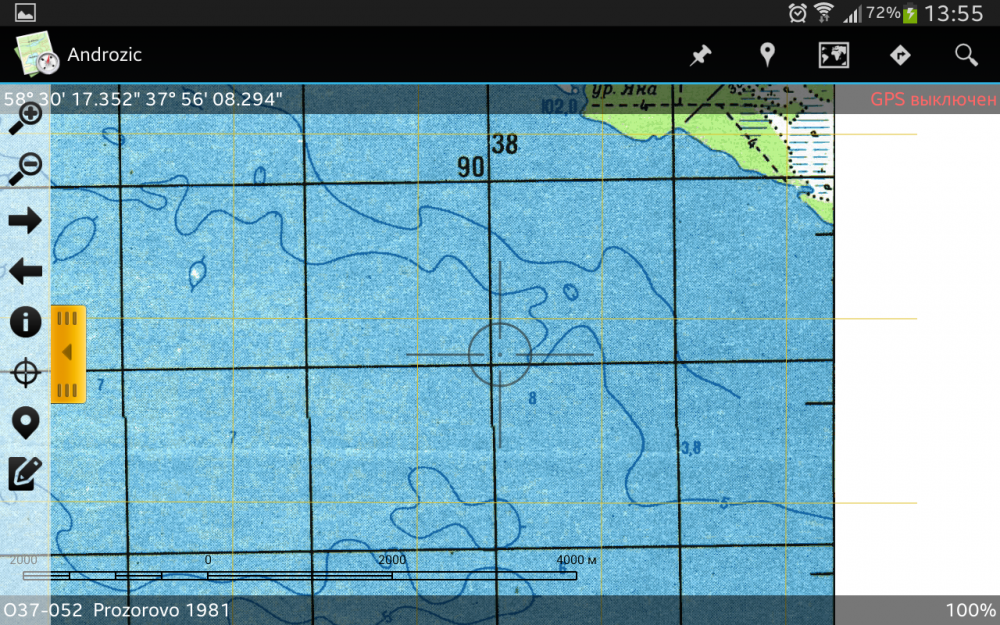Tap the battery indicator in the status bar
This screenshot has height=625, width=1000.
point(910,14)
